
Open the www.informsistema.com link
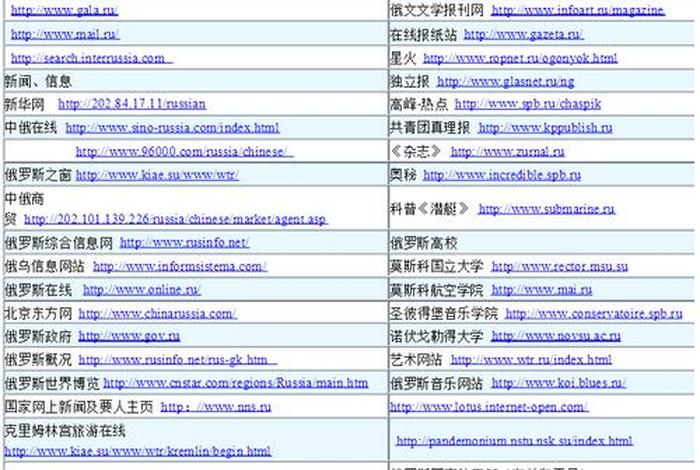pos(180,266)
